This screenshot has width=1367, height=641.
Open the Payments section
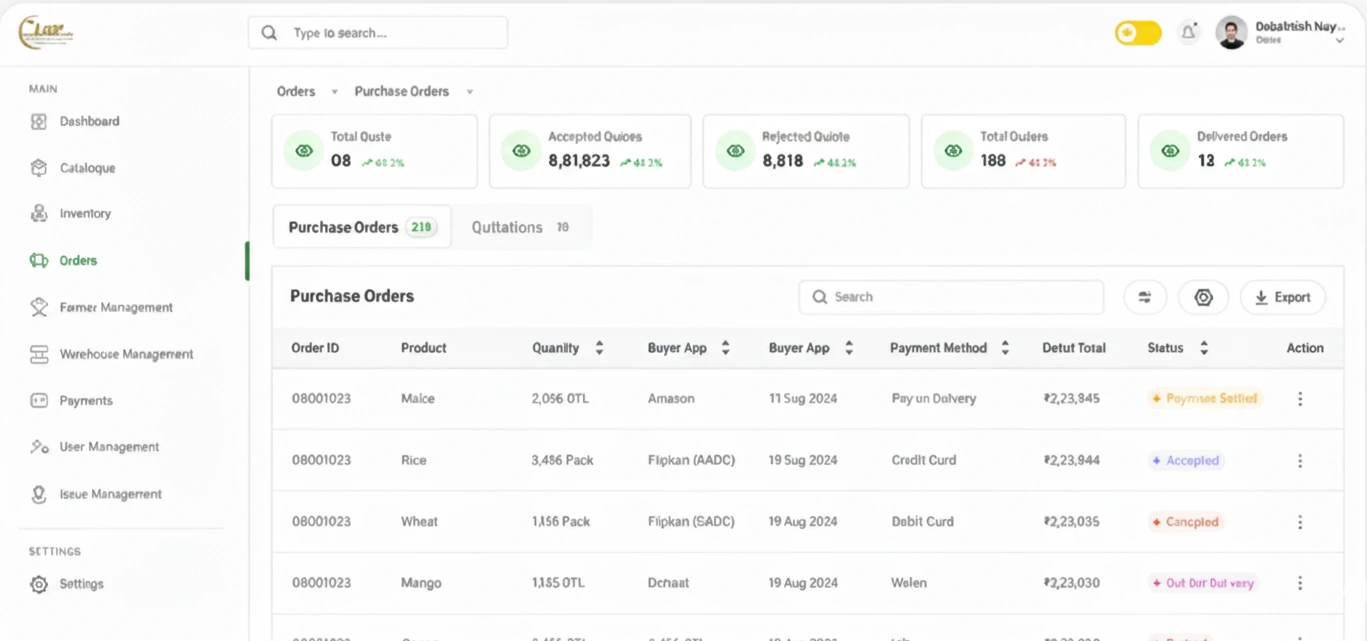coord(87,400)
